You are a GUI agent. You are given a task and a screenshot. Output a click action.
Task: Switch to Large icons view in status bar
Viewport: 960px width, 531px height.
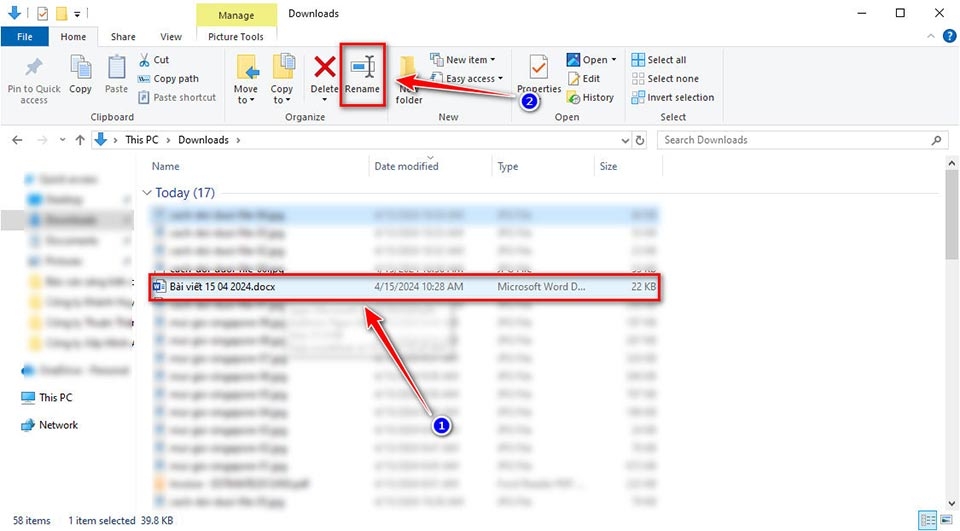click(947, 521)
